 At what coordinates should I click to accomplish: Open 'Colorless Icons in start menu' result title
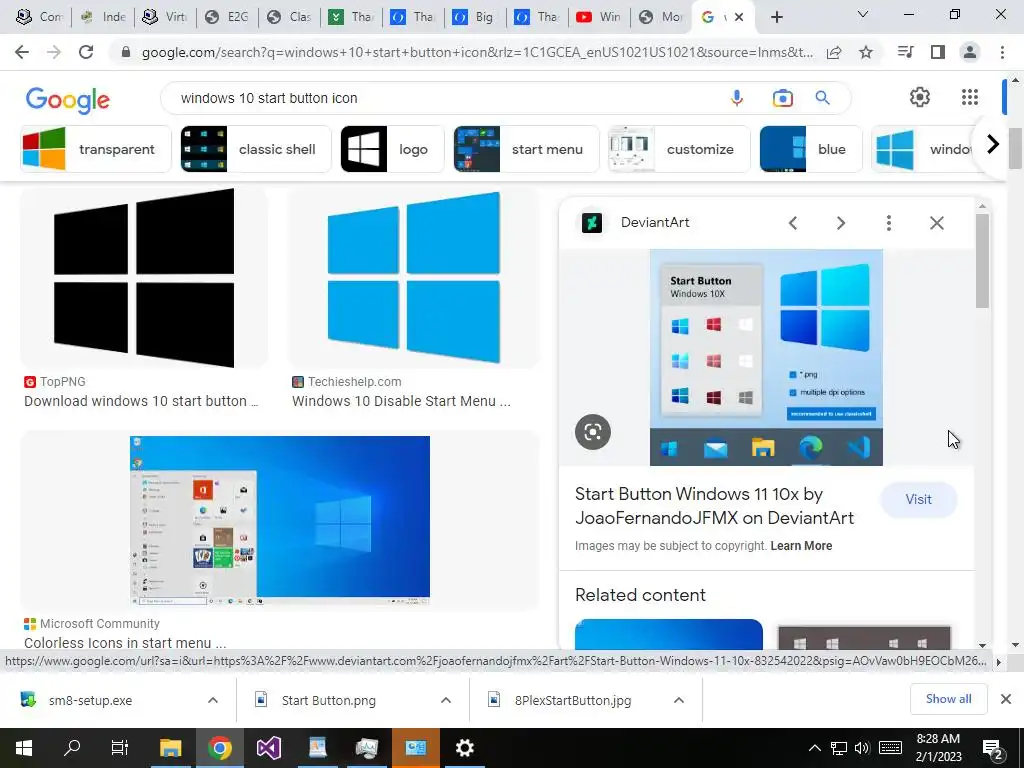(x=125, y=643)
